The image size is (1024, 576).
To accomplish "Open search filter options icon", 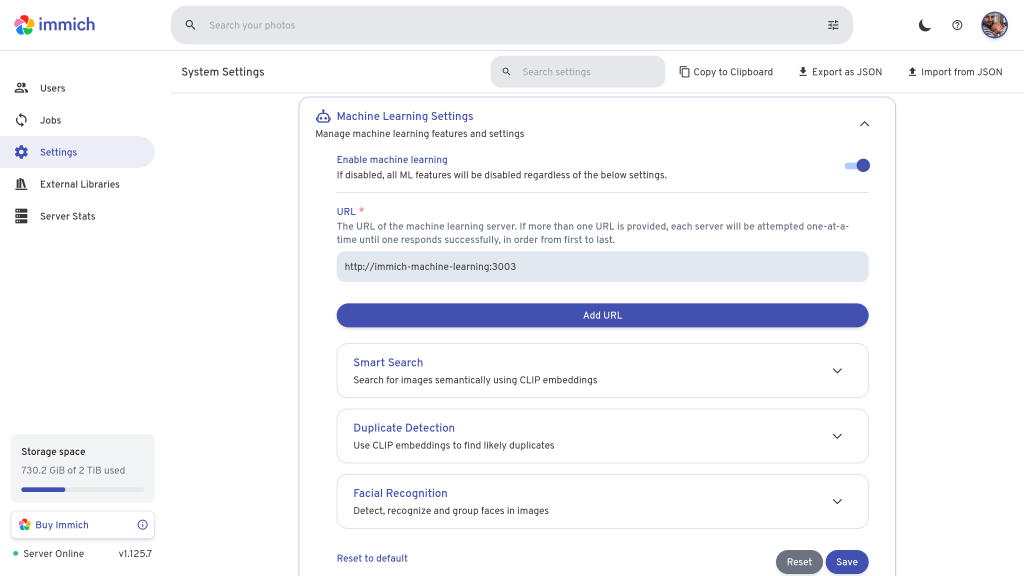I will (x=833, y=25).
